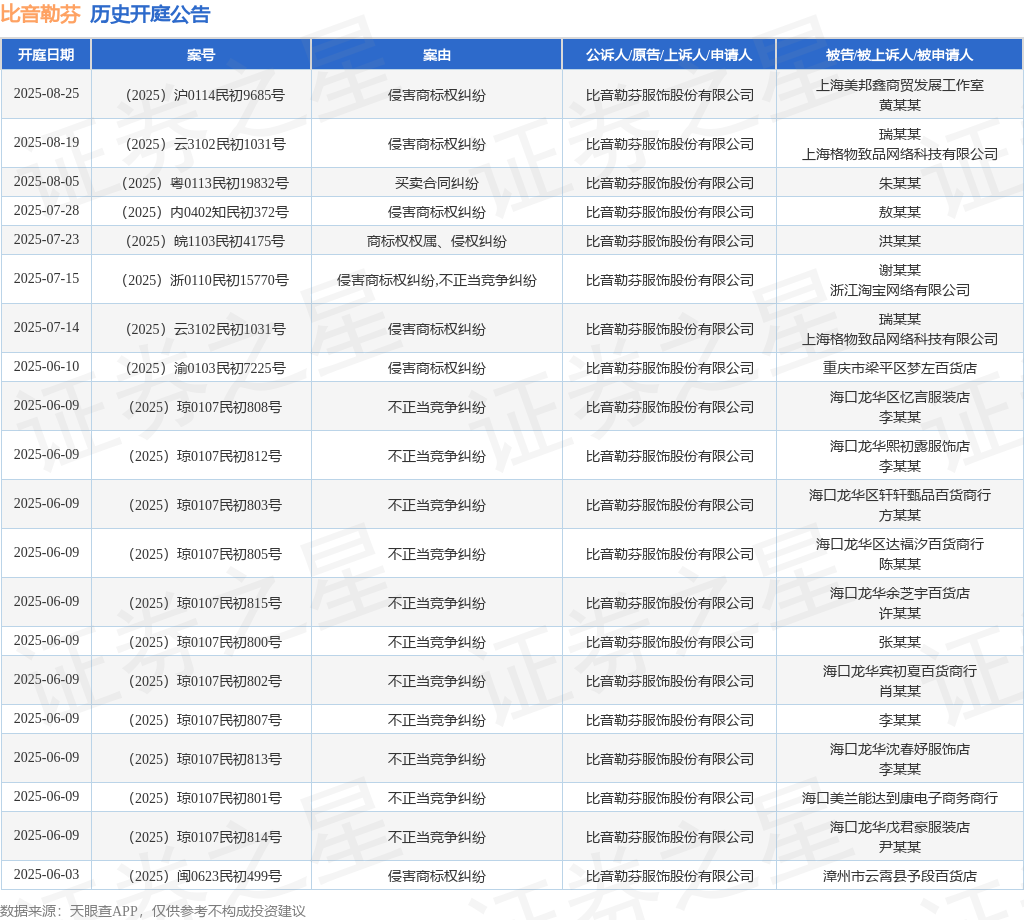
Task: Click the 买卖合同纠纷 cause cell
Action: [436, 183]
